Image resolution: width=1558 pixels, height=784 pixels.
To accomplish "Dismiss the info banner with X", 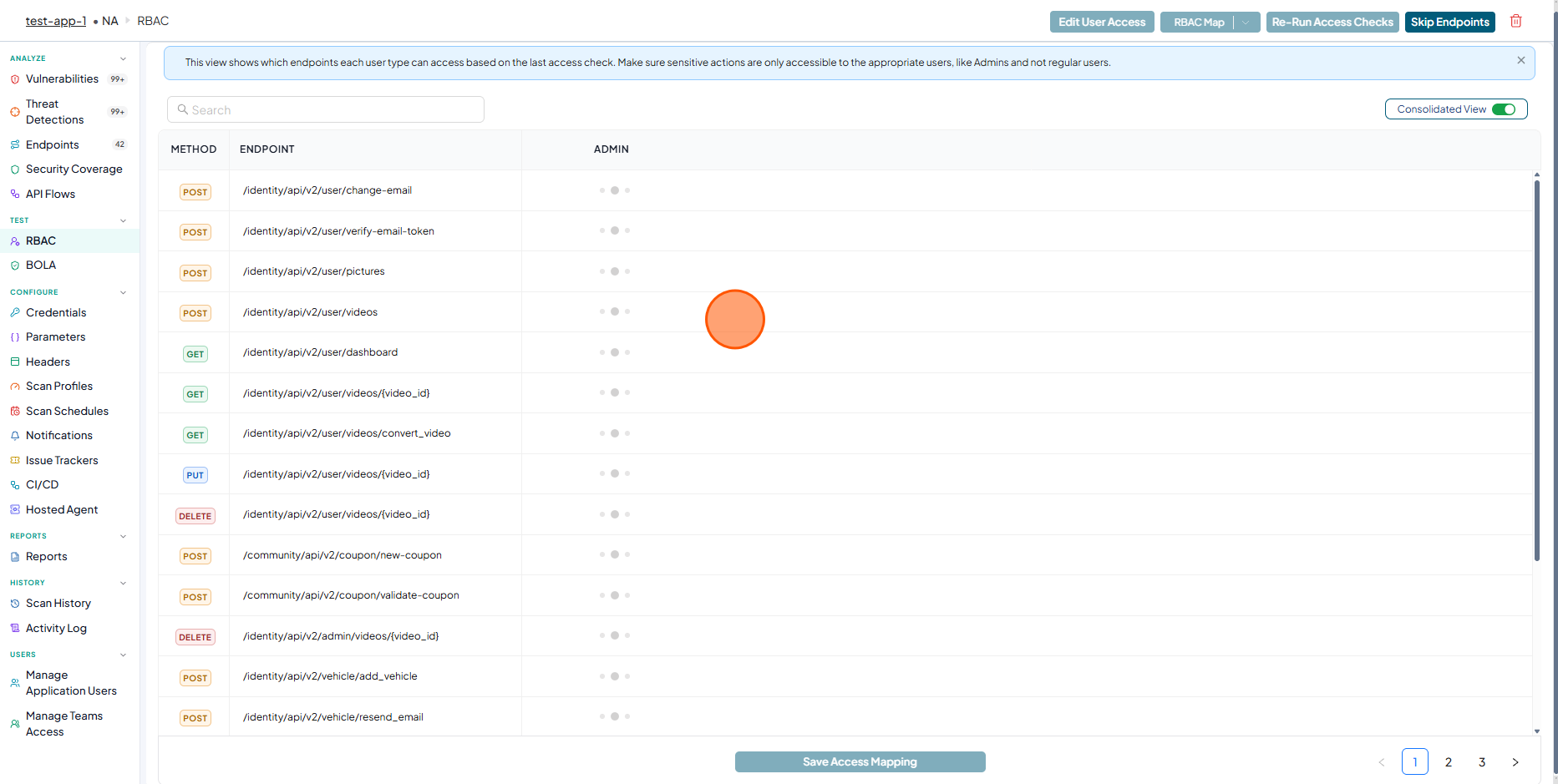I will (1521, 60).
